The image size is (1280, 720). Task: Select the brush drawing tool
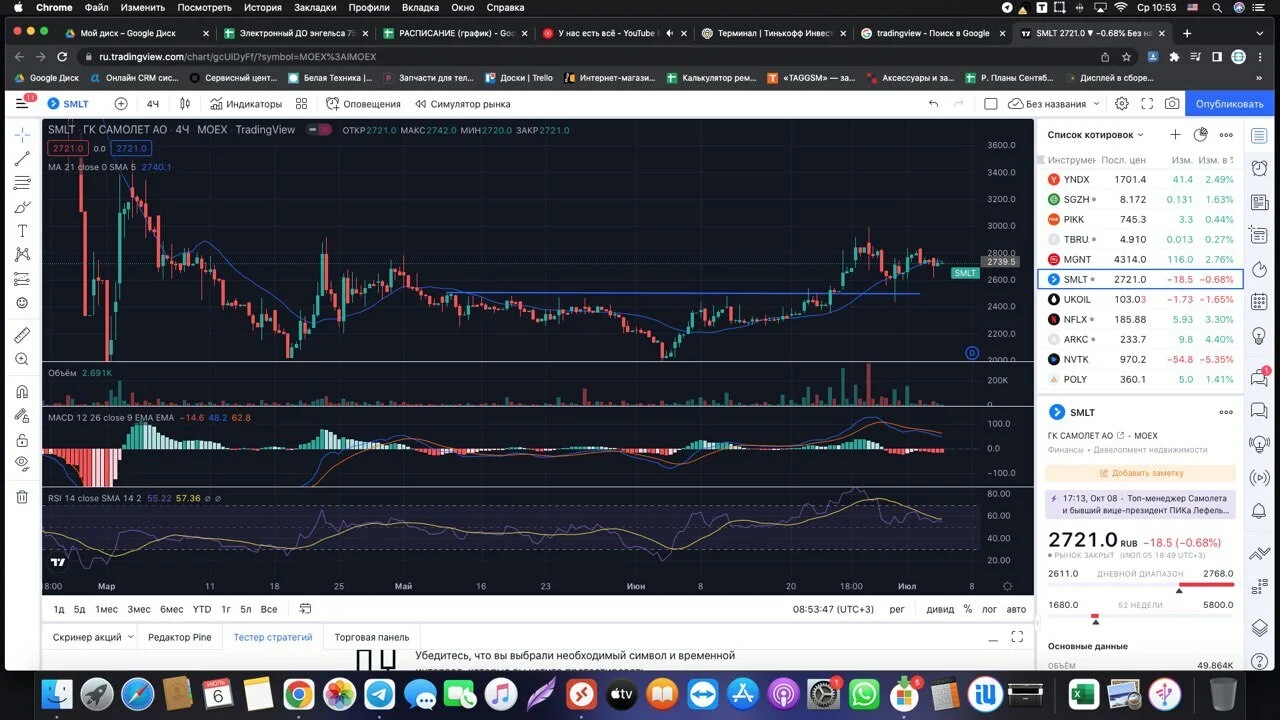(22, 207)
